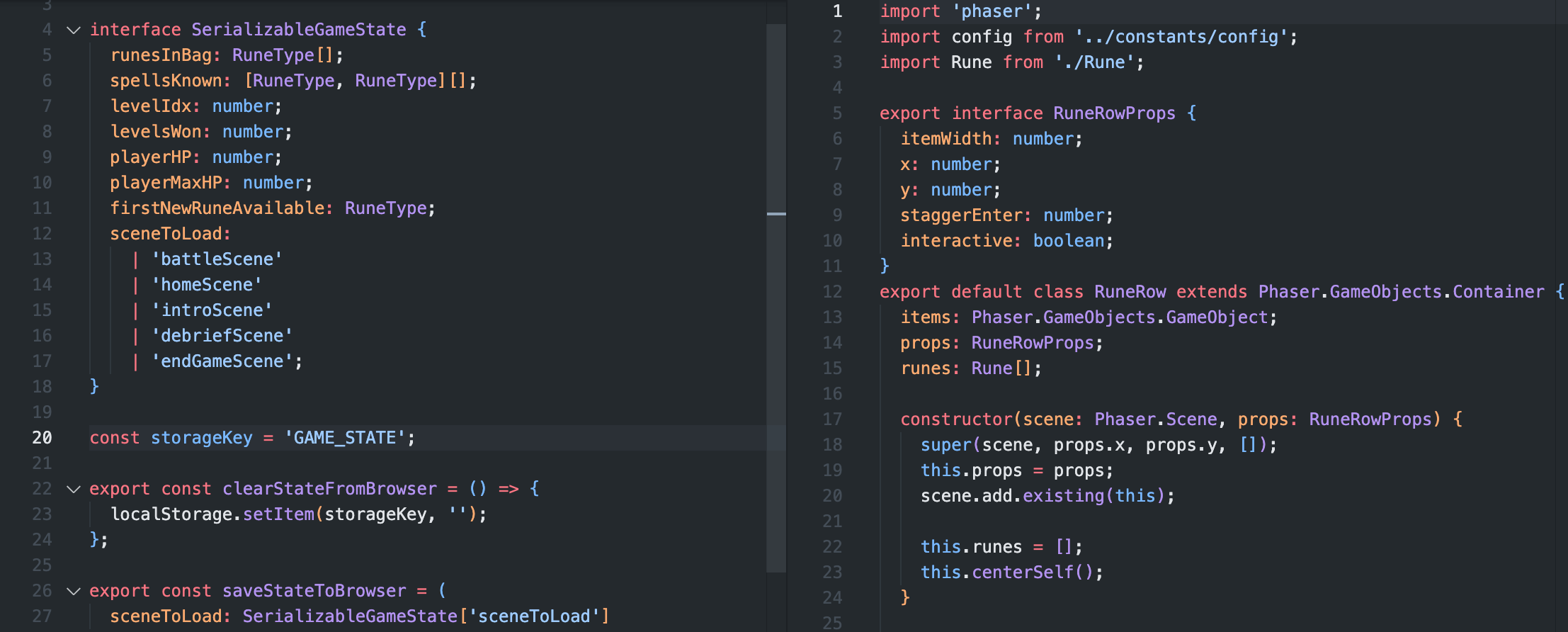The image size is (1568, 632).
Task: Place cursor on the 'GAME_STATE' string
Action: click(345, 438)
